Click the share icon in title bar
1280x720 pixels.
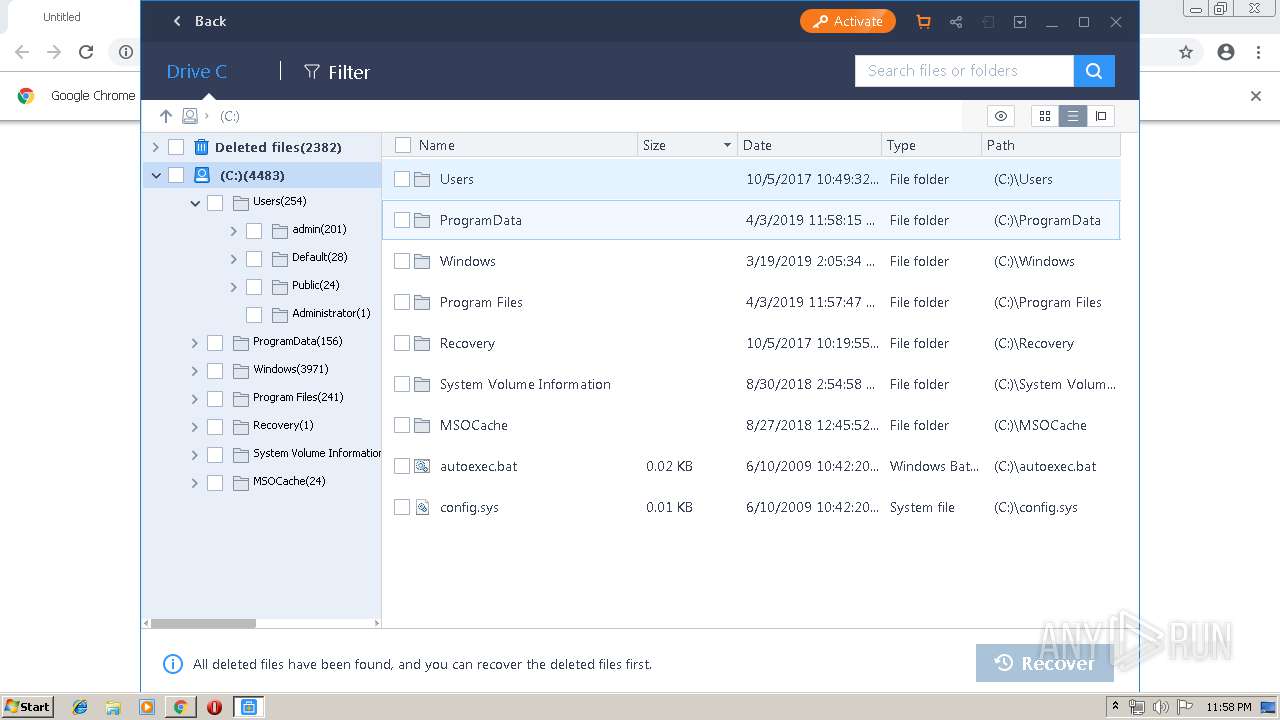(x=956, y=21)
